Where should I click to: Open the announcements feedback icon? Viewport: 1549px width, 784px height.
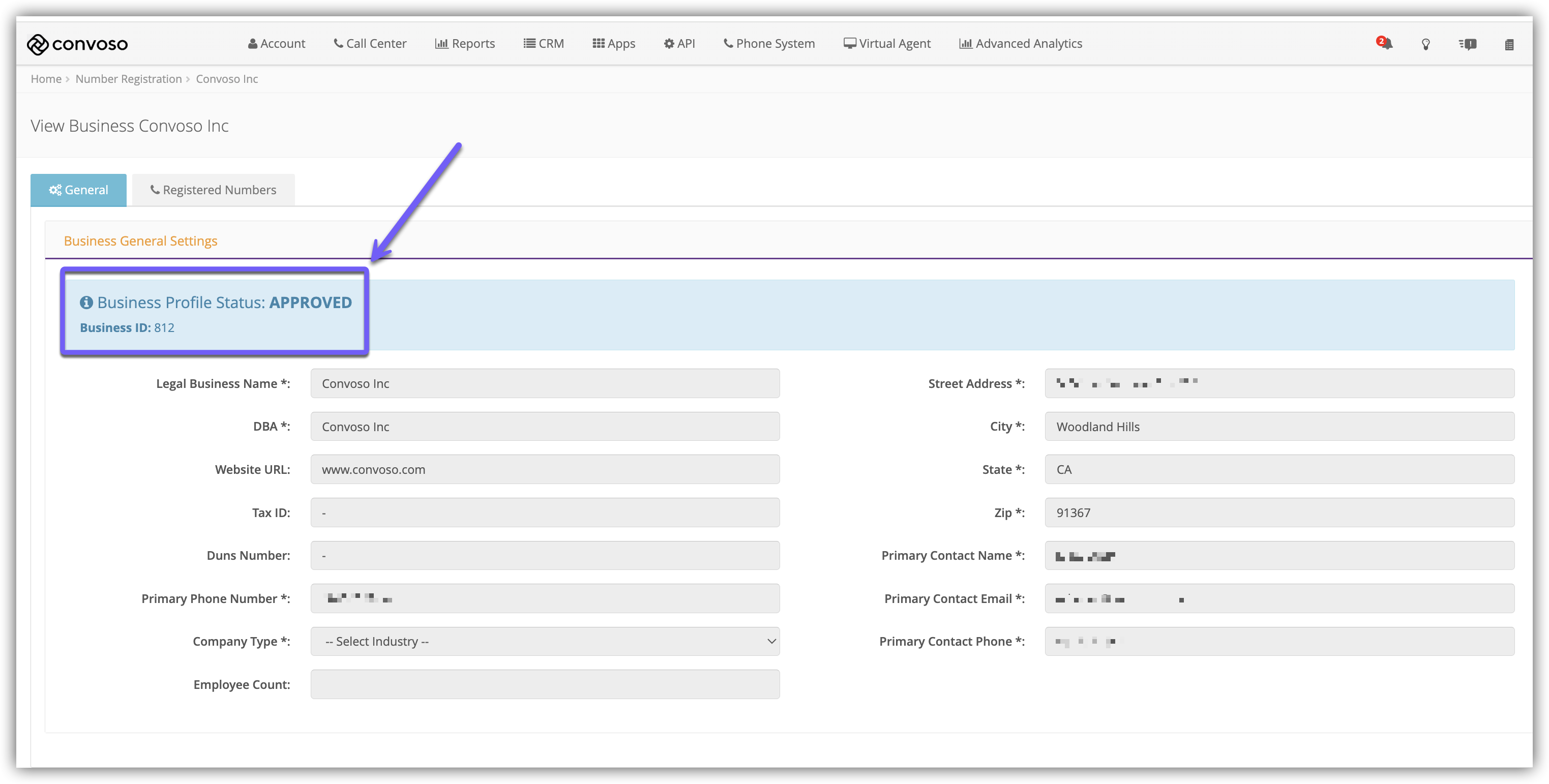click(1467, 44)
